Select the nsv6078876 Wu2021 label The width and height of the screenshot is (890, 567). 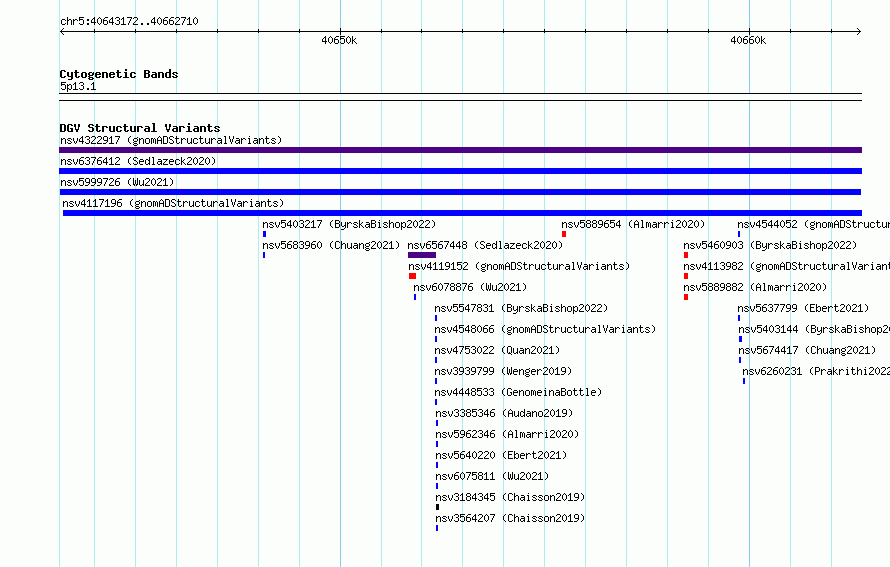point(470,287)
